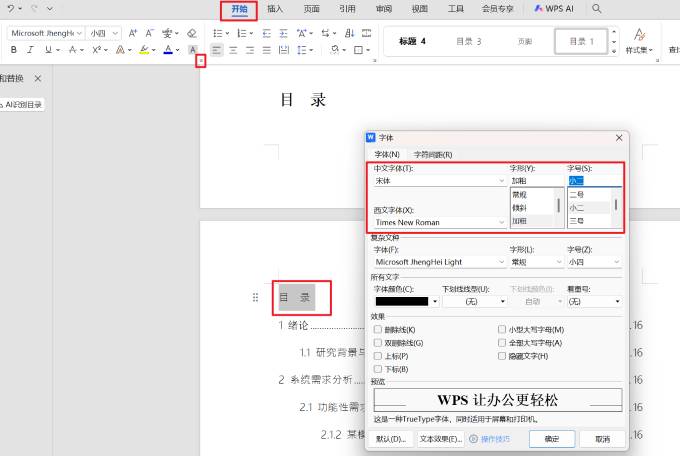Viewport: 680px width, 456px height.
Task: Open the ribbon font name dropdown
Action: 79,33
